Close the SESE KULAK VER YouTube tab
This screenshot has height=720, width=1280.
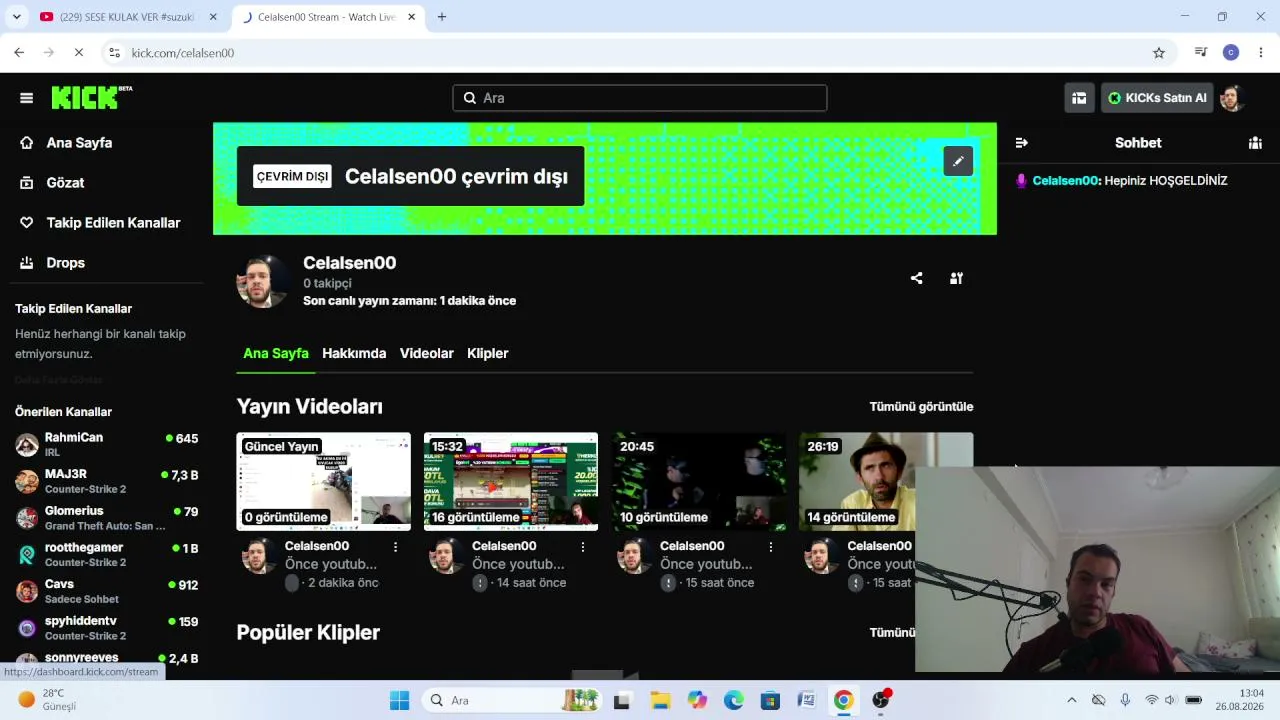click(213, 17)
